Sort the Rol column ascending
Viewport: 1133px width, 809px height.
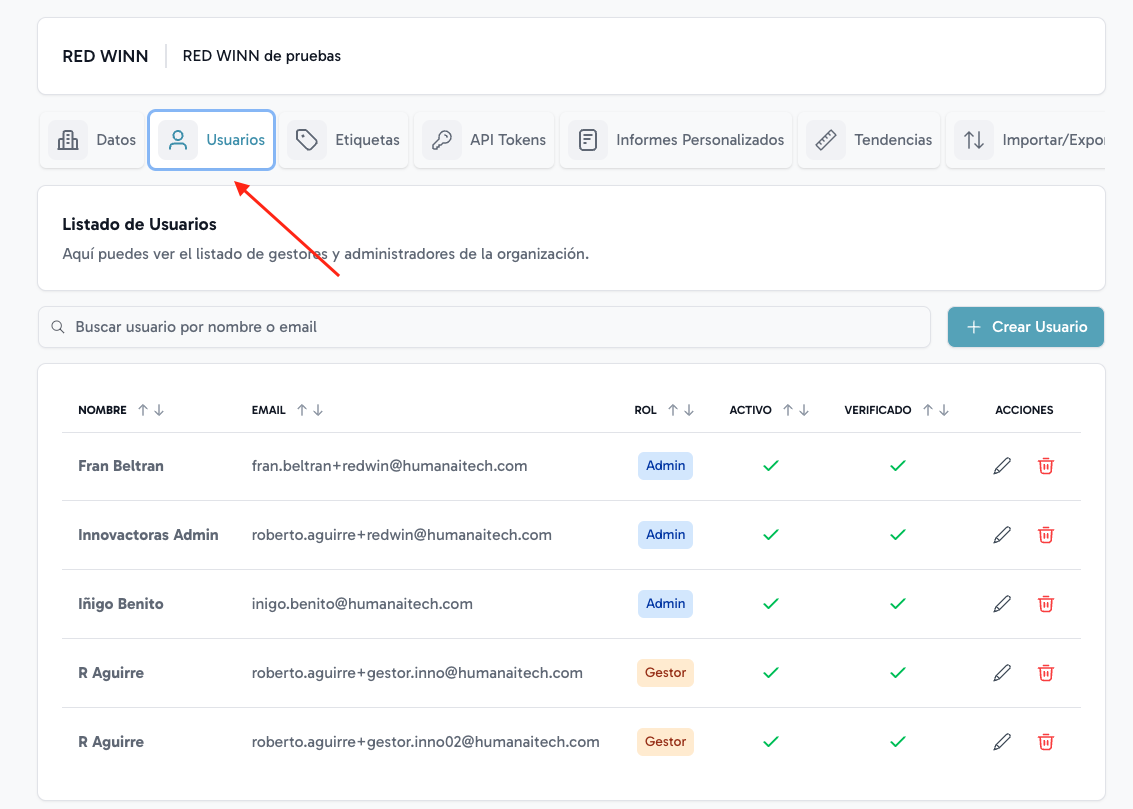[x=673, y=410]
